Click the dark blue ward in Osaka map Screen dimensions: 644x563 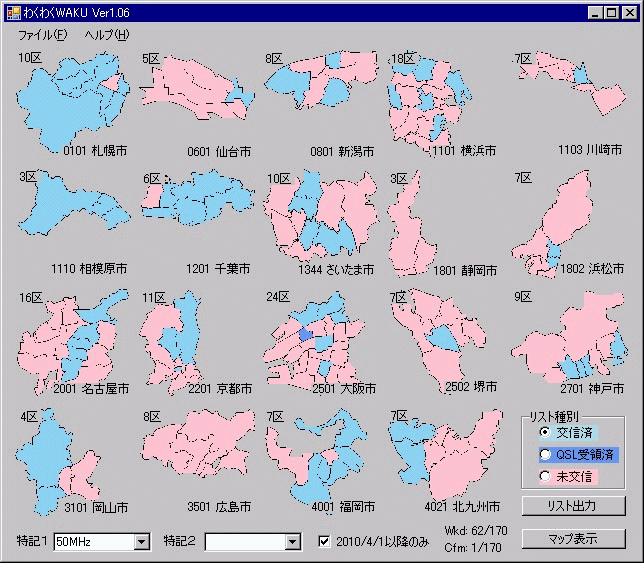tap(306, 335)
